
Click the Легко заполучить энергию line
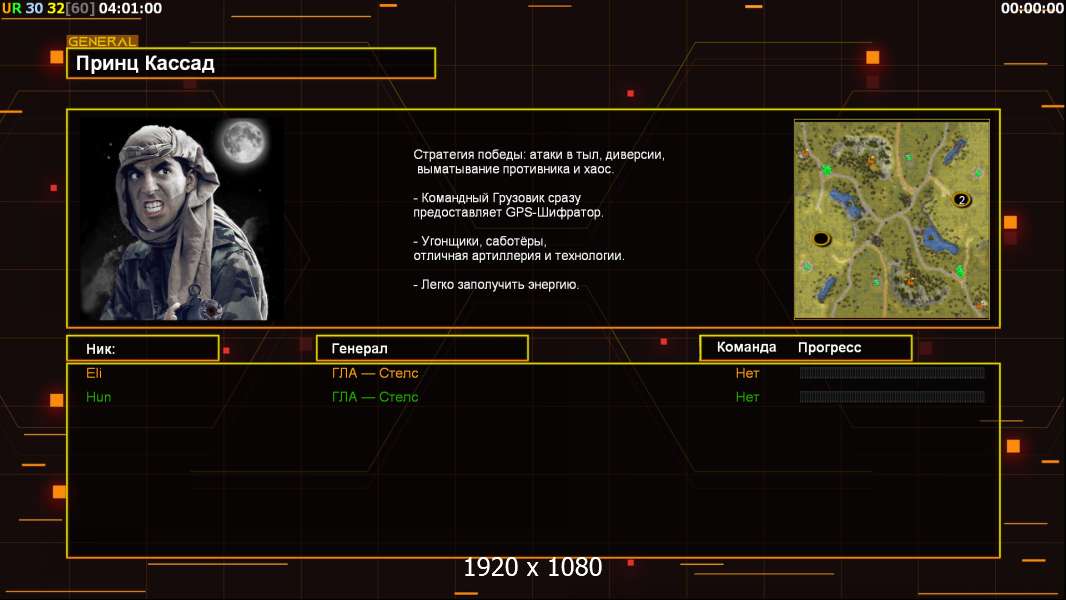[x=496, y=285]
